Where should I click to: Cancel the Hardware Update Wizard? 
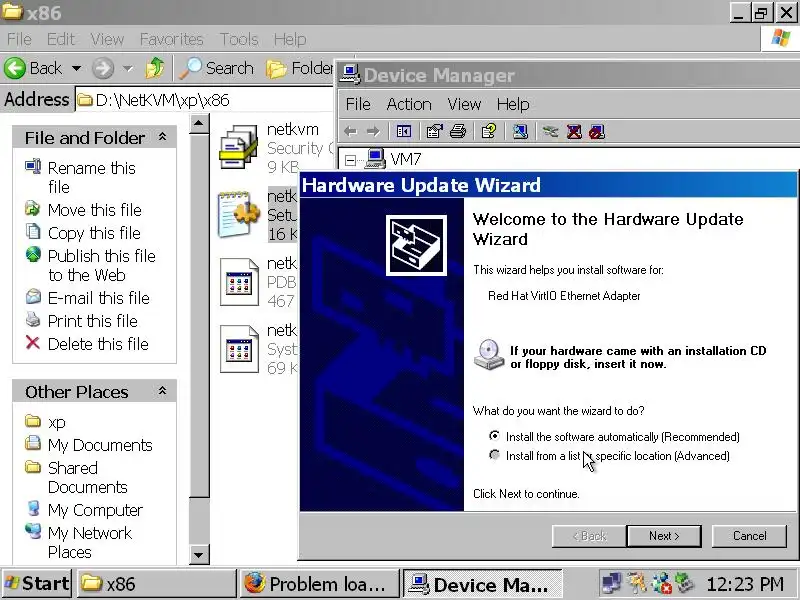pyautogui.click(x=749, y=536)
